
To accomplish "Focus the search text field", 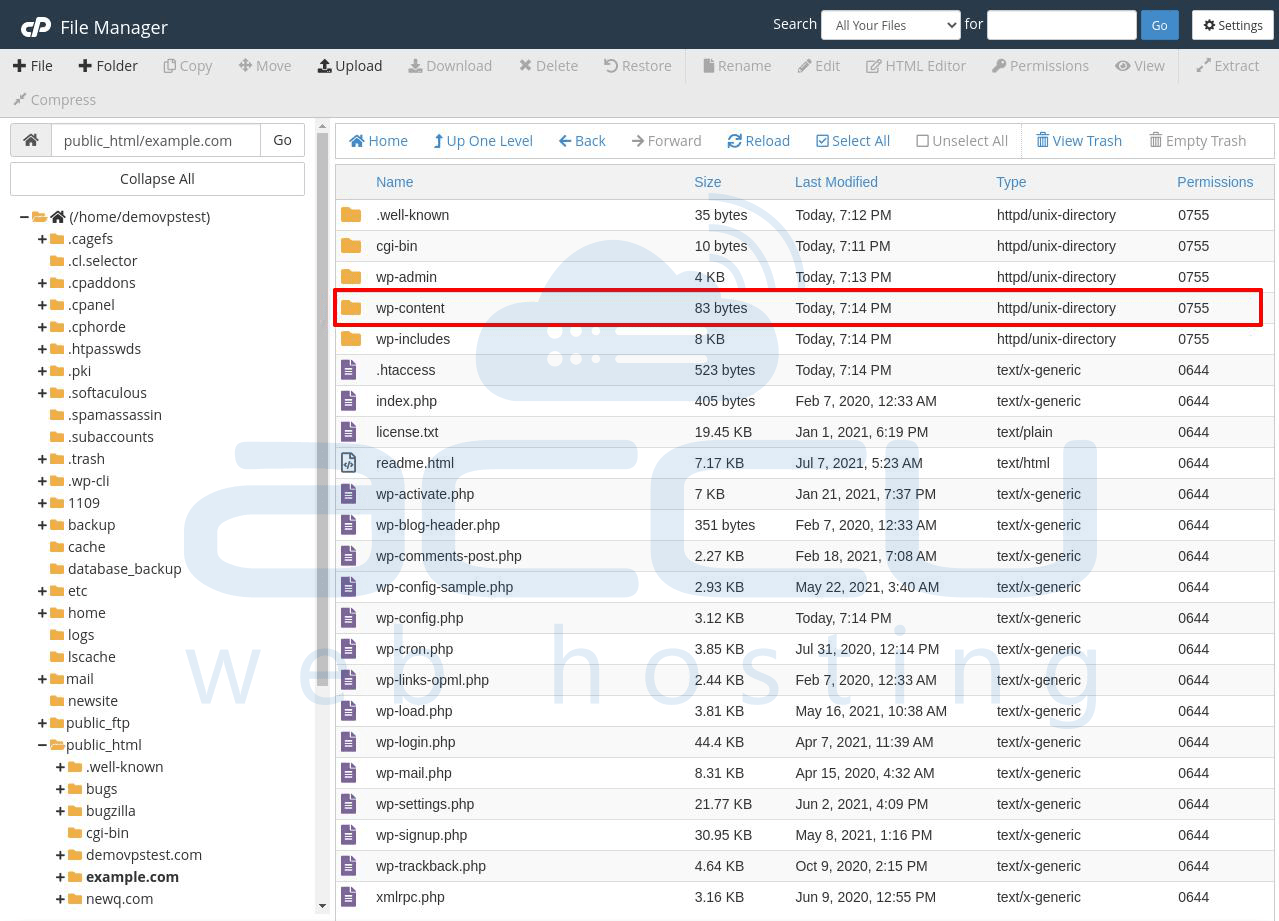I will (x=1062, y=25).
